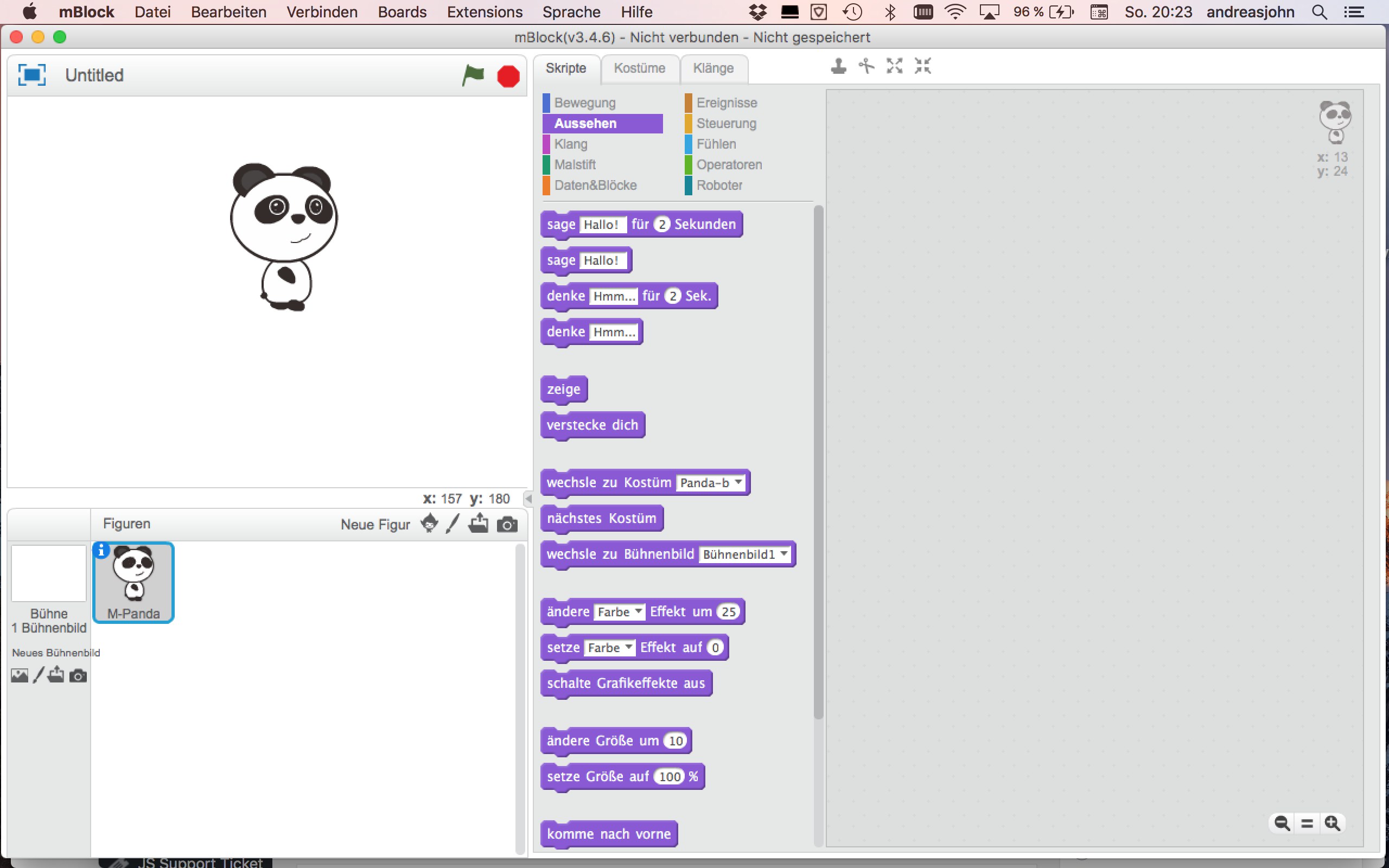Click the red stop button
Viewport: 1389px width, 868px height.
click(x=508, y=76)
